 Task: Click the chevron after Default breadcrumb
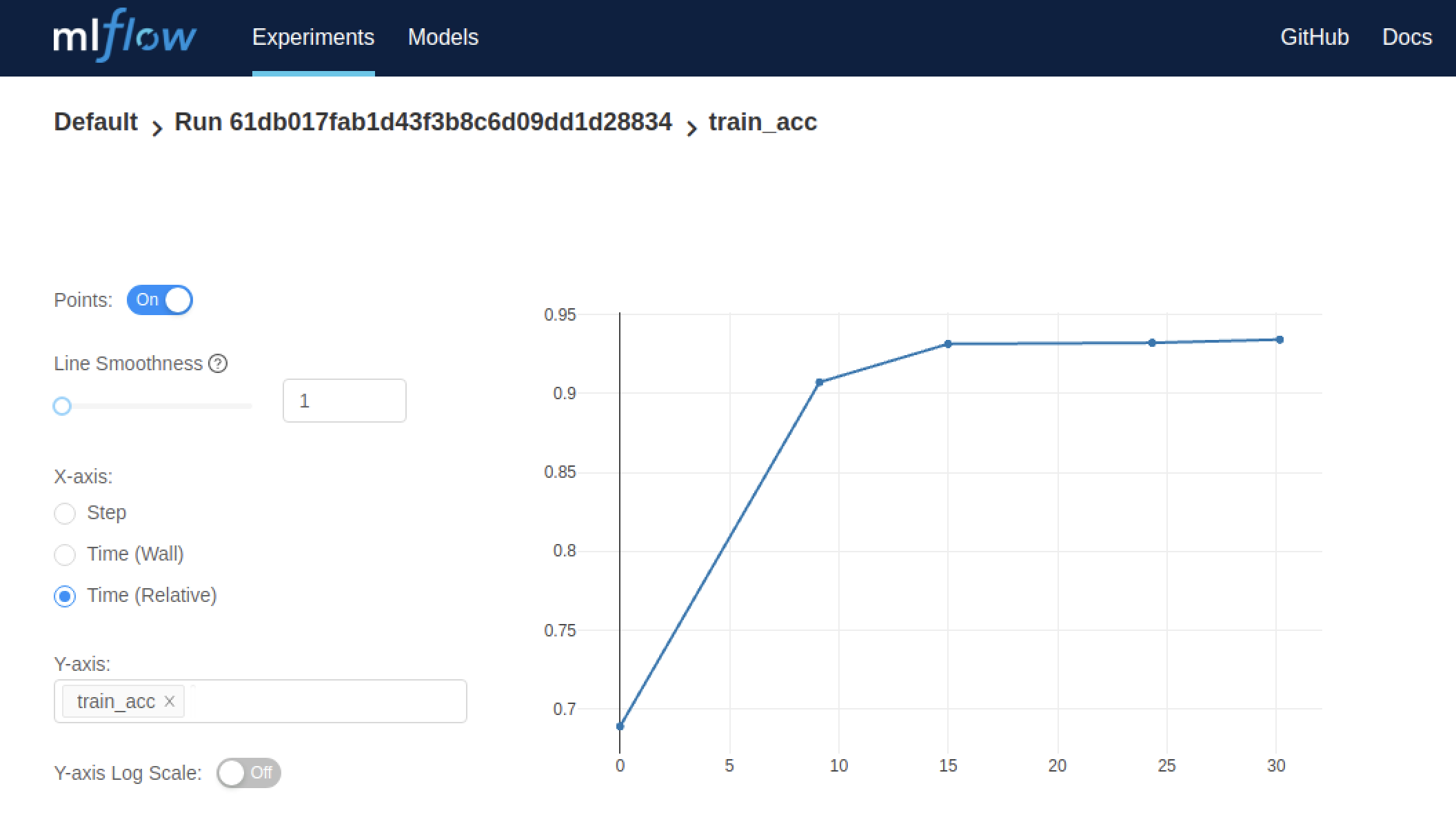[156, 128]
